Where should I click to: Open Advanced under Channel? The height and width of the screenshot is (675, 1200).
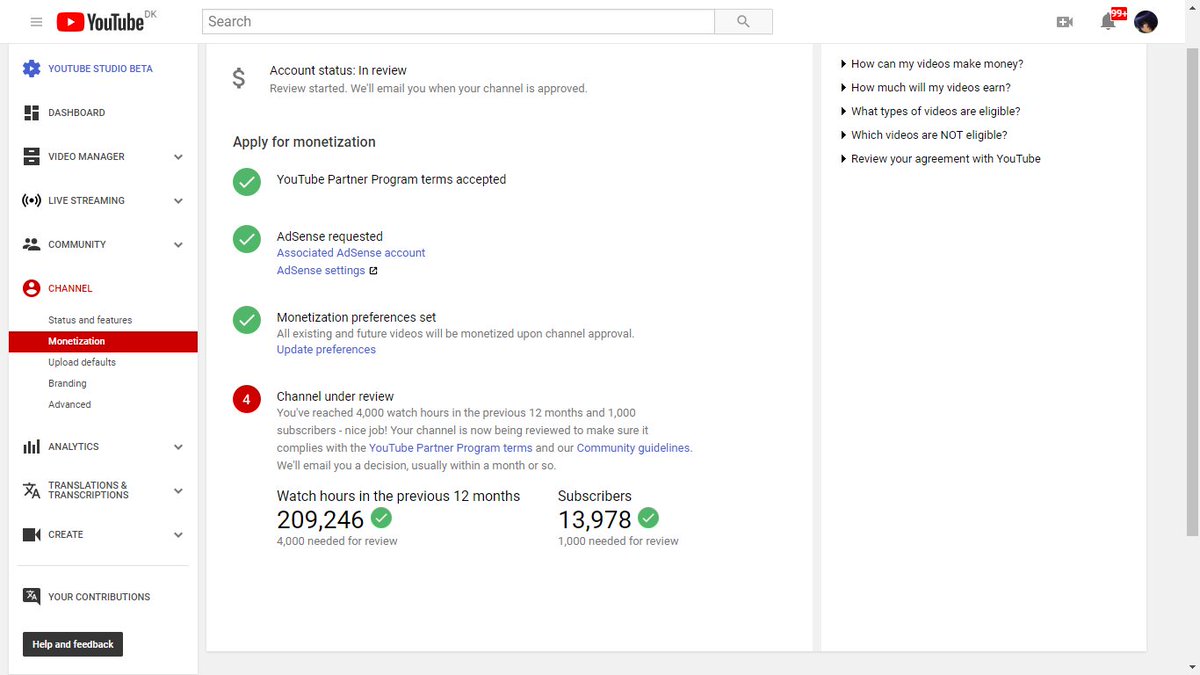coord(69,404)
